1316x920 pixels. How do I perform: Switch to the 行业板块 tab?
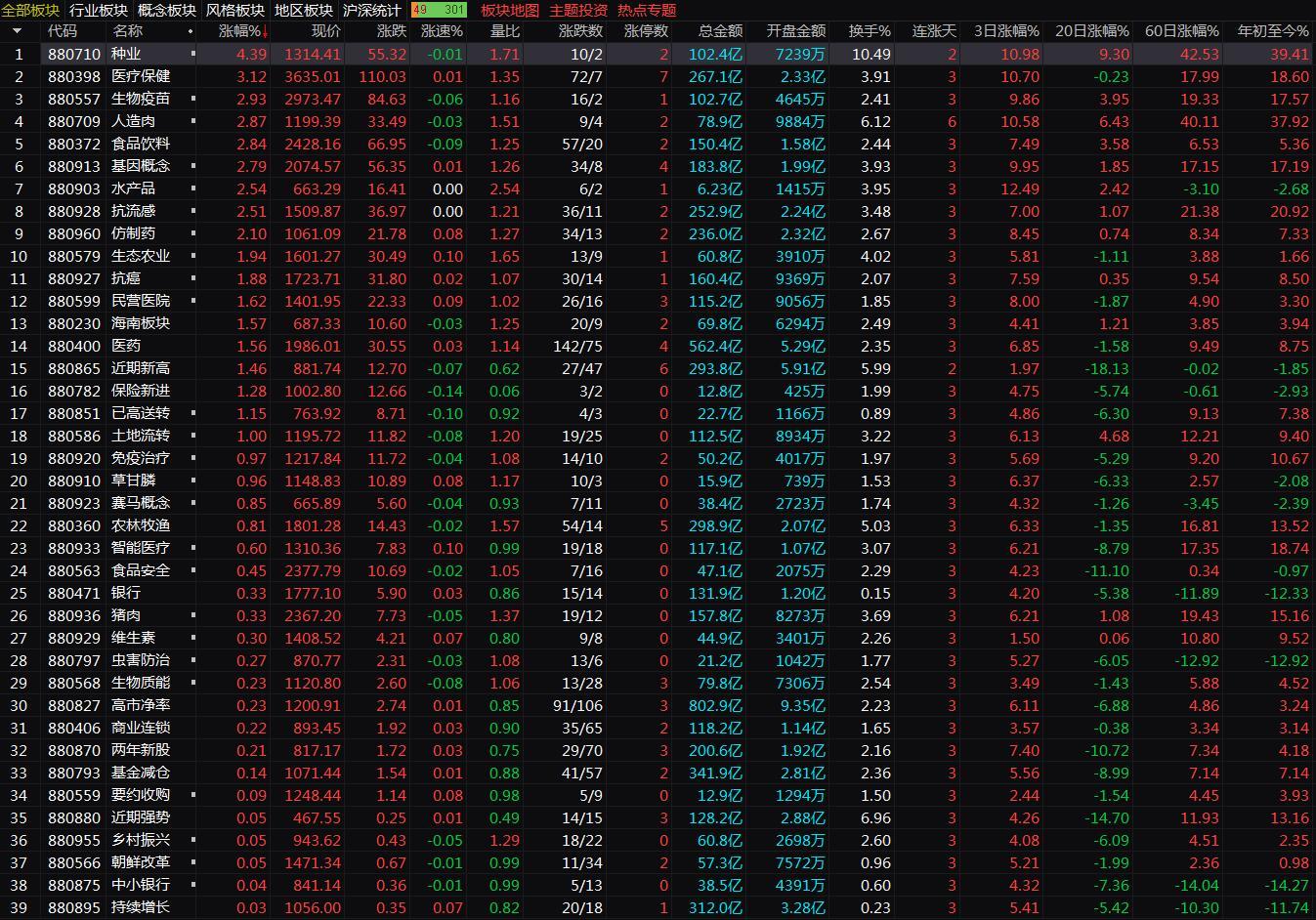click(x=99, y=10)
